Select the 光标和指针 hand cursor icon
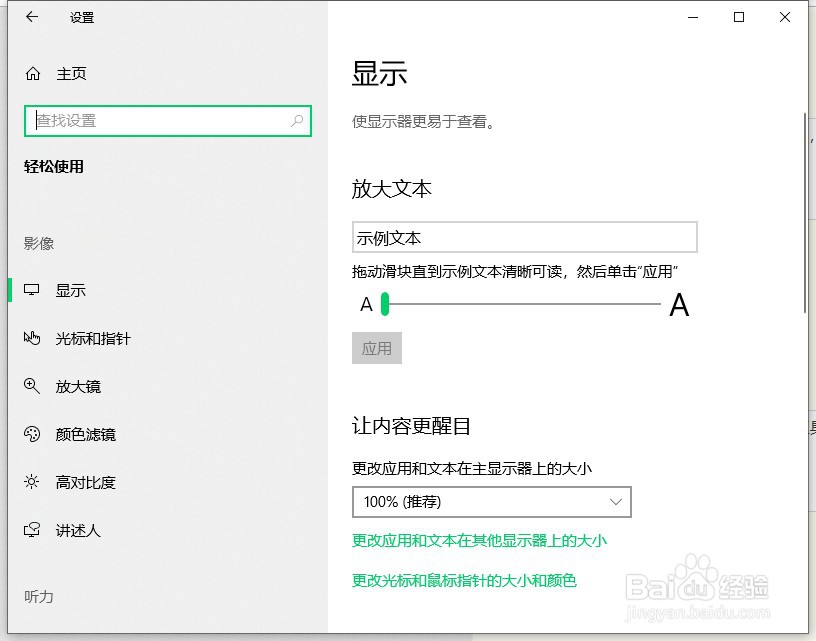The image size is (816, 641). click(32, 338)
